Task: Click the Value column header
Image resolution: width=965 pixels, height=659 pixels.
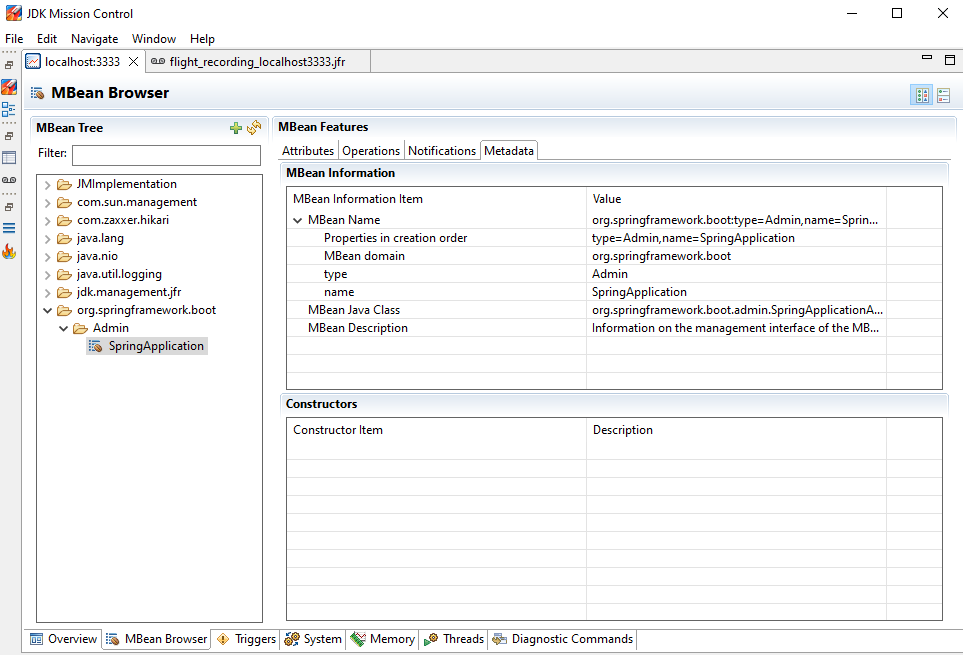Action: point(736,199)
